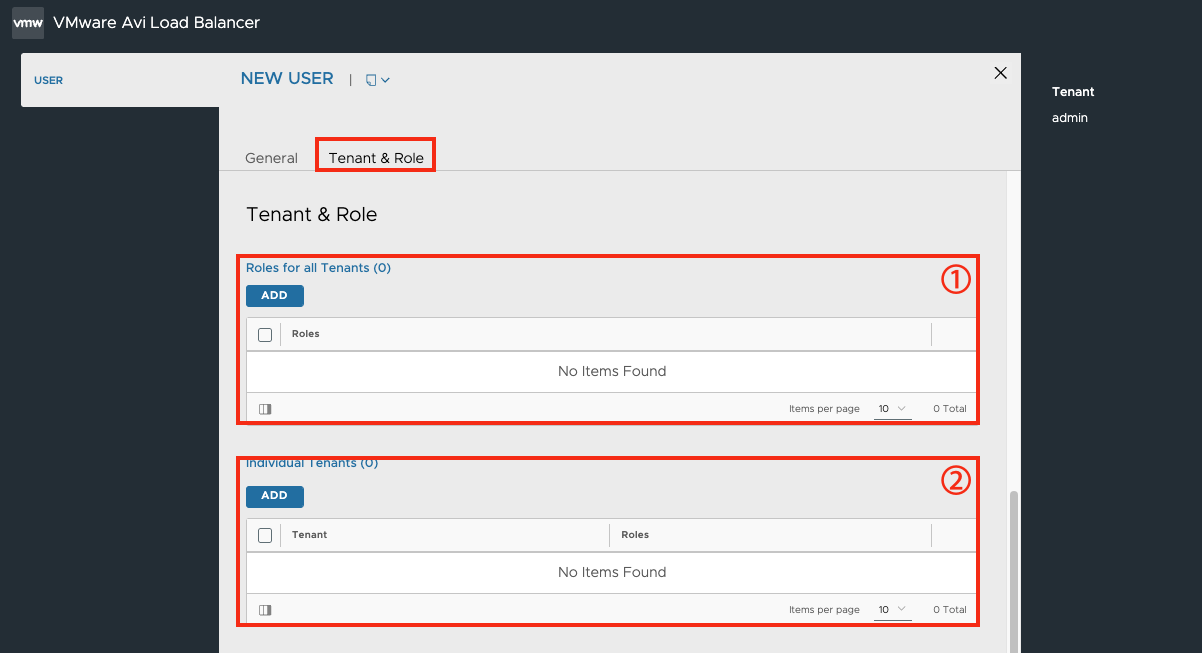Click ADD under Roles for all Tenants
The image size is (1202, 653).
[x=275, y=296]
